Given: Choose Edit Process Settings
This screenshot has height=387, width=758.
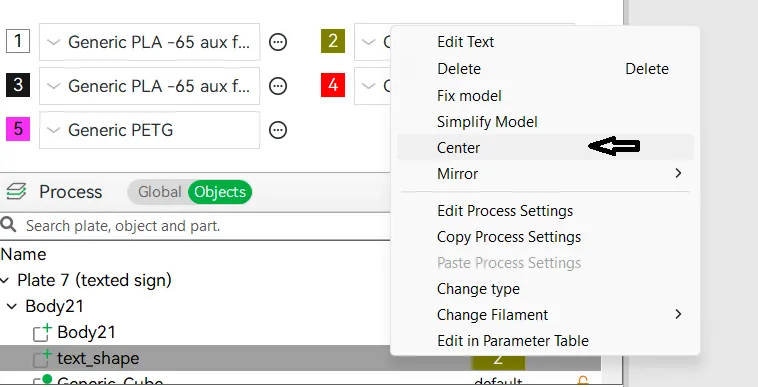Looking at the screenshot, I should [x=545, y=211].
